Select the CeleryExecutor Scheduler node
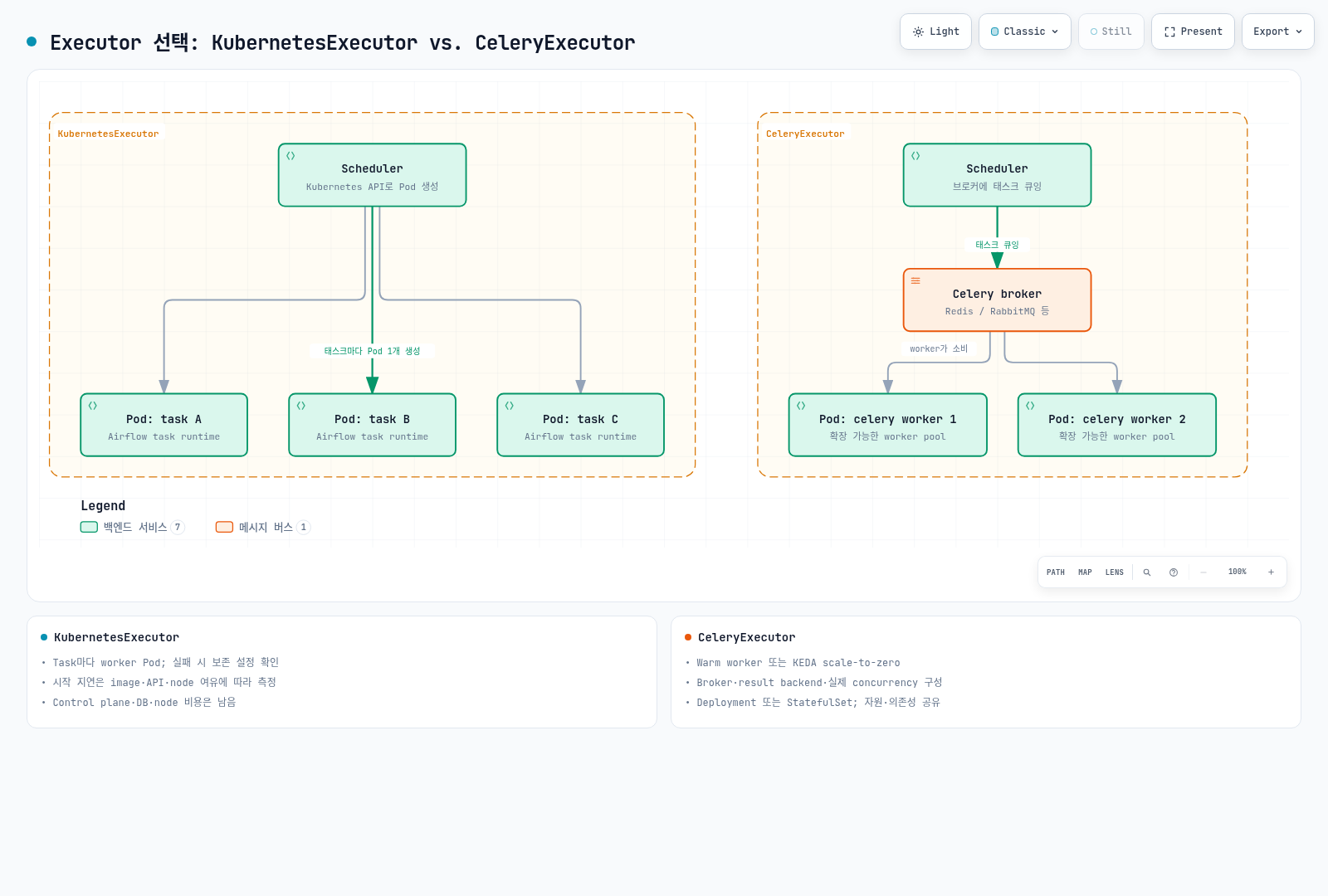Viewport: 1328px width, 896px height. pyautogui.click(x=997, y=175)
